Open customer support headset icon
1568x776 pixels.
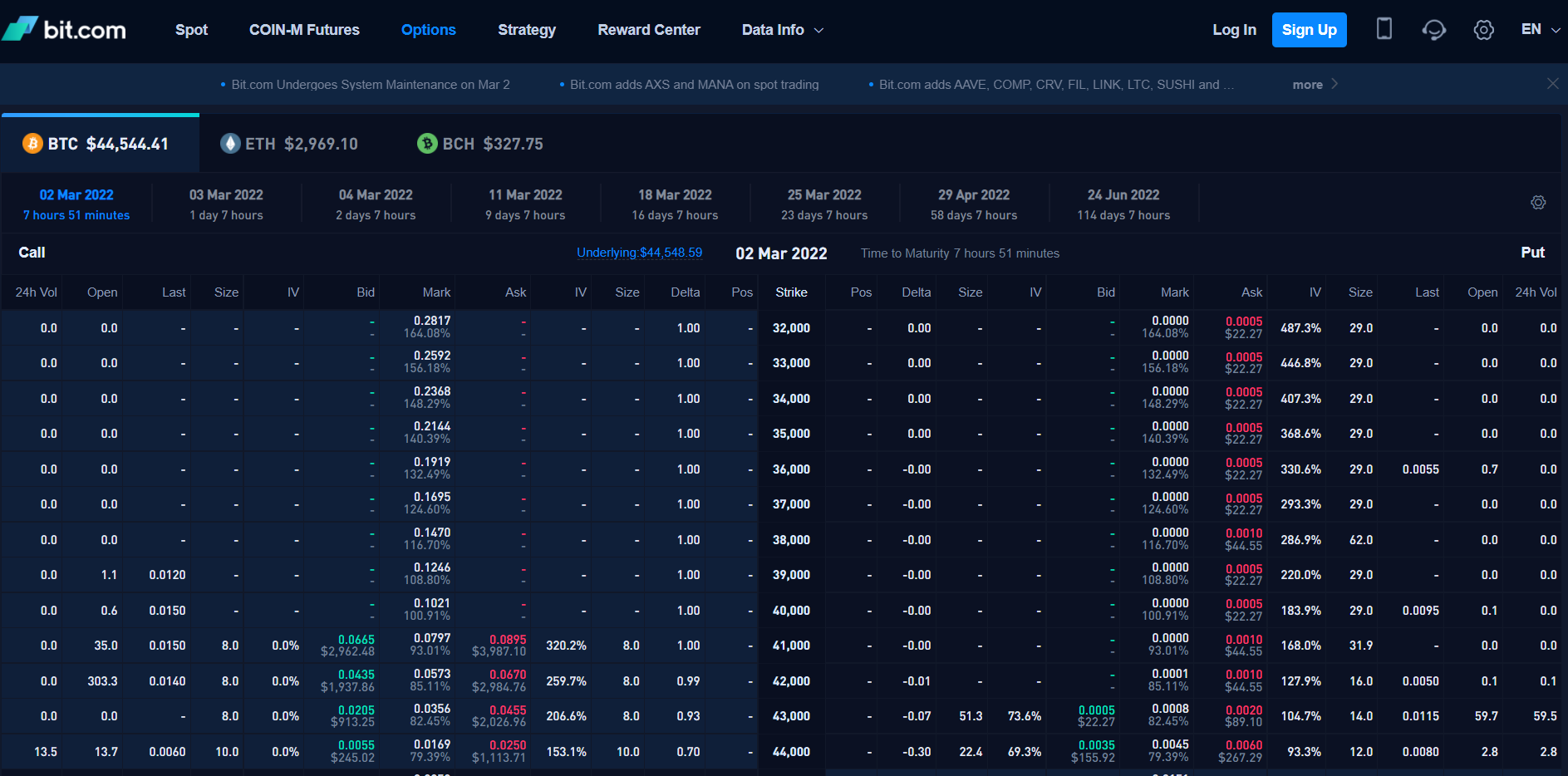click(1433, 30)
